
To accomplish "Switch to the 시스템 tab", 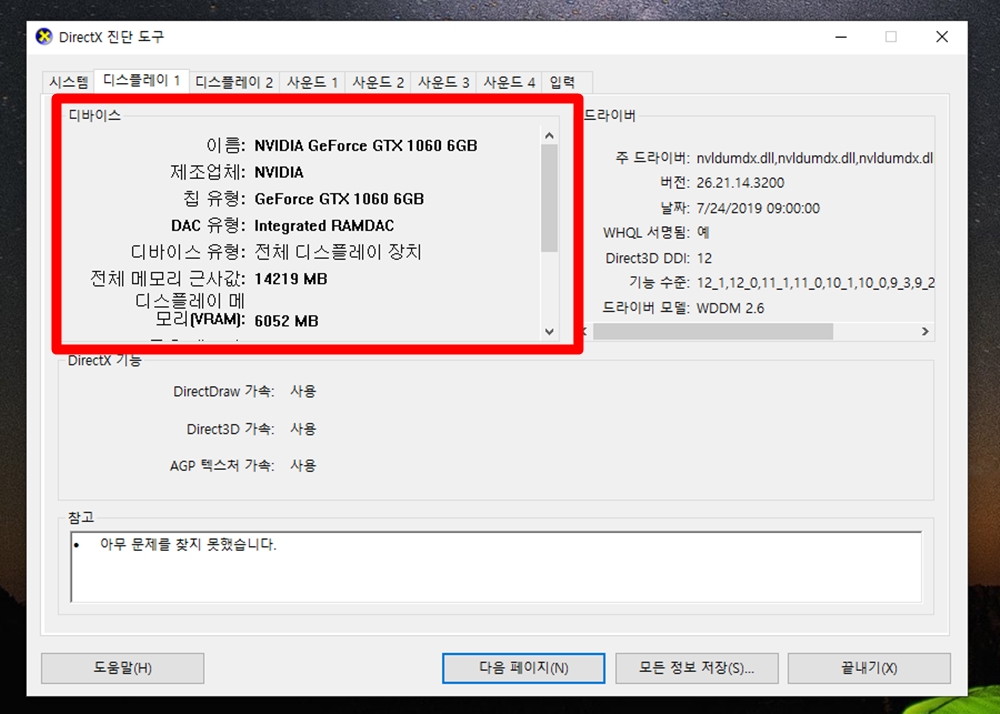I will pos(69,82).
